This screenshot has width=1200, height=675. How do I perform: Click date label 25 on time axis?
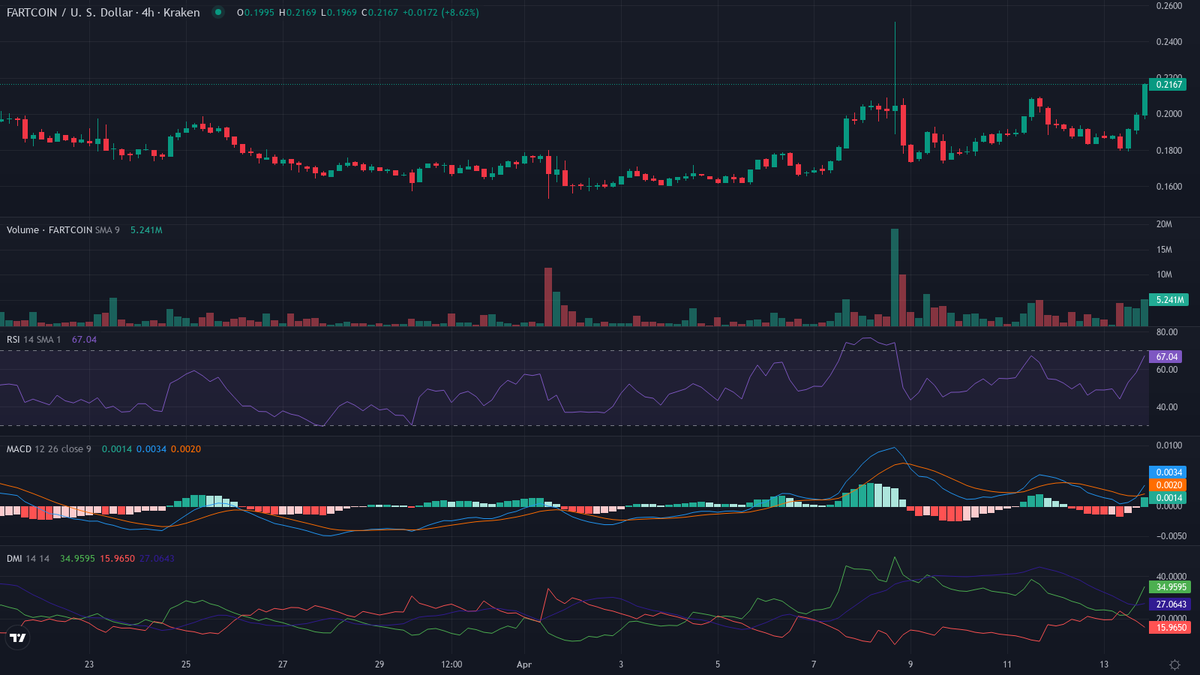pyautogui.click(x=186, y=664)
